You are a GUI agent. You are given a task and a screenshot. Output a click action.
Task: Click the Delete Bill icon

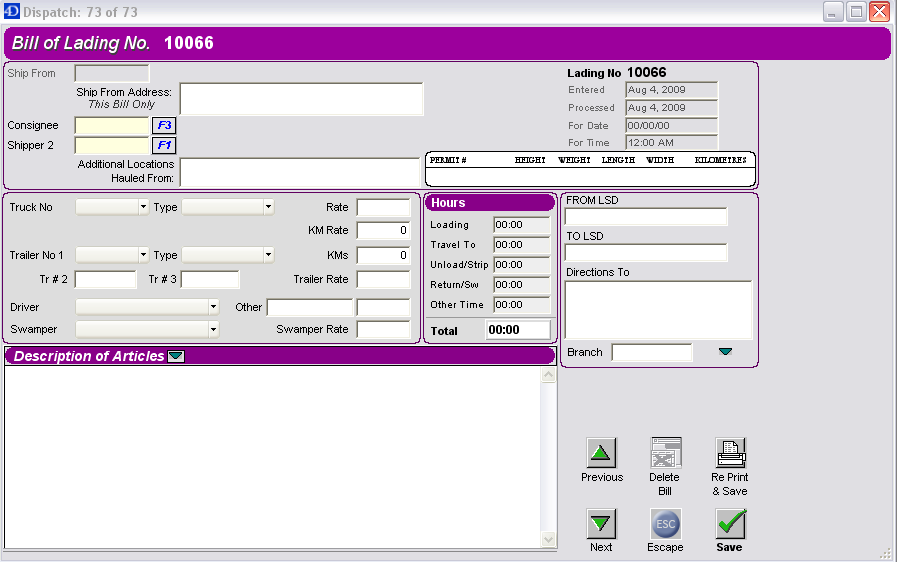665,453
